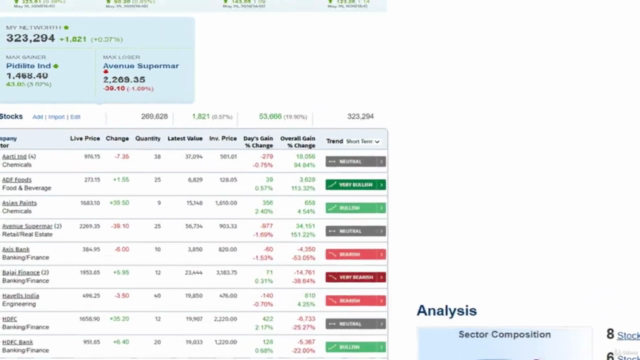640x360 pixels.
Task: Open the ADF Foods stock link
Action: coord(17,180)
